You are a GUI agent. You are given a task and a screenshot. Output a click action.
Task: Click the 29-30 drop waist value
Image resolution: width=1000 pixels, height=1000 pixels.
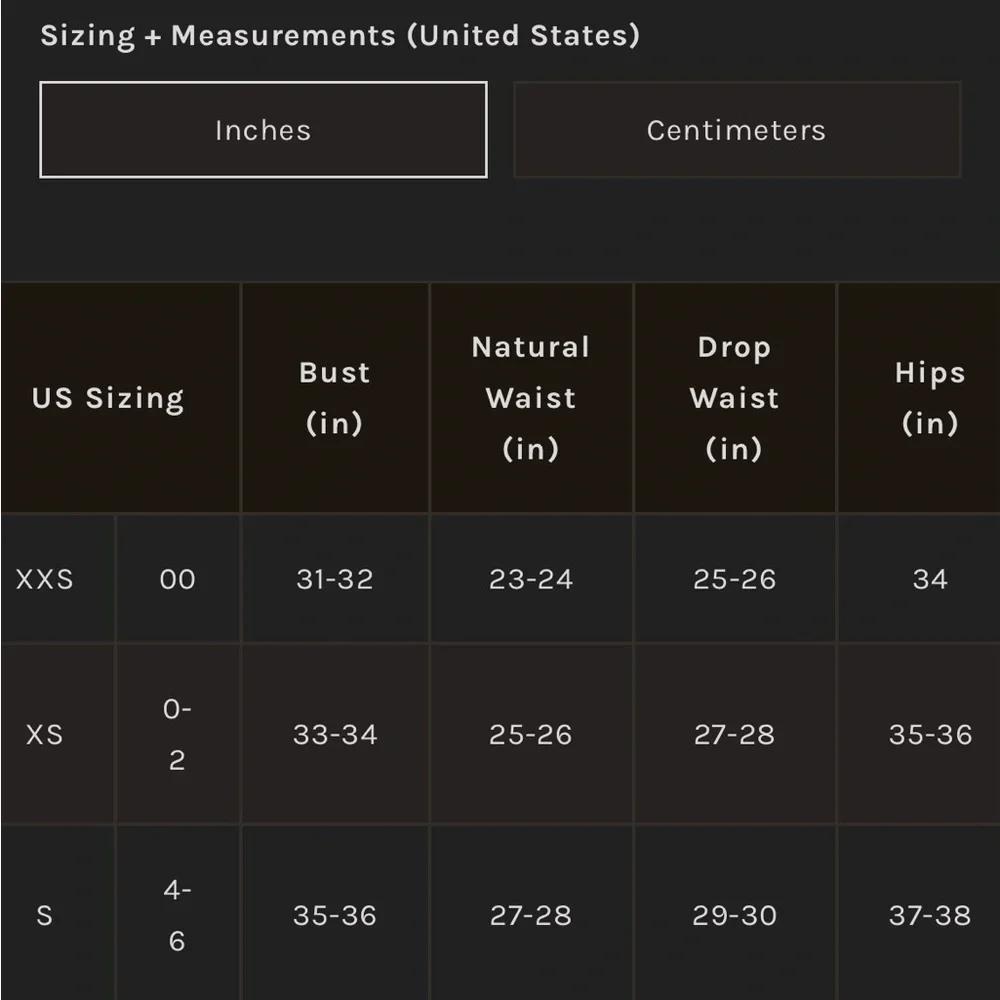tap(735, 913)
